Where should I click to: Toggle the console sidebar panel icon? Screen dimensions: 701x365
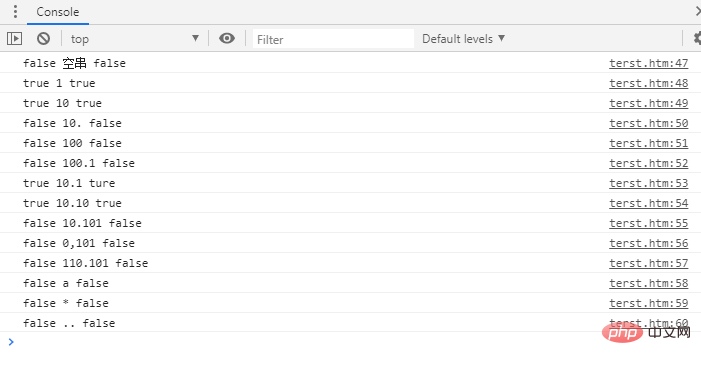[x=14, y=38]
